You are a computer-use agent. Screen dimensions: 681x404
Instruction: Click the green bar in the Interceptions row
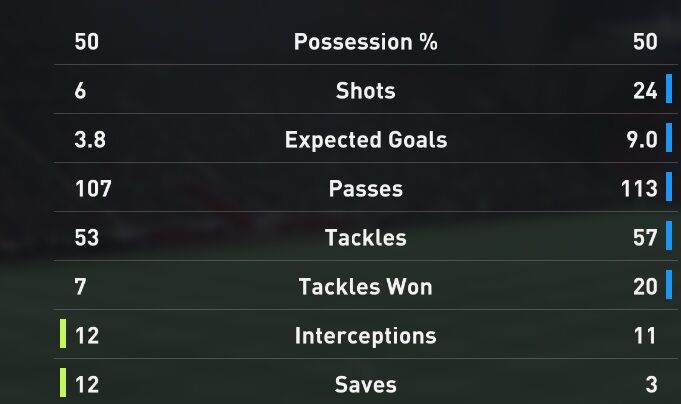pyautogui.click(x=62, y=336)
